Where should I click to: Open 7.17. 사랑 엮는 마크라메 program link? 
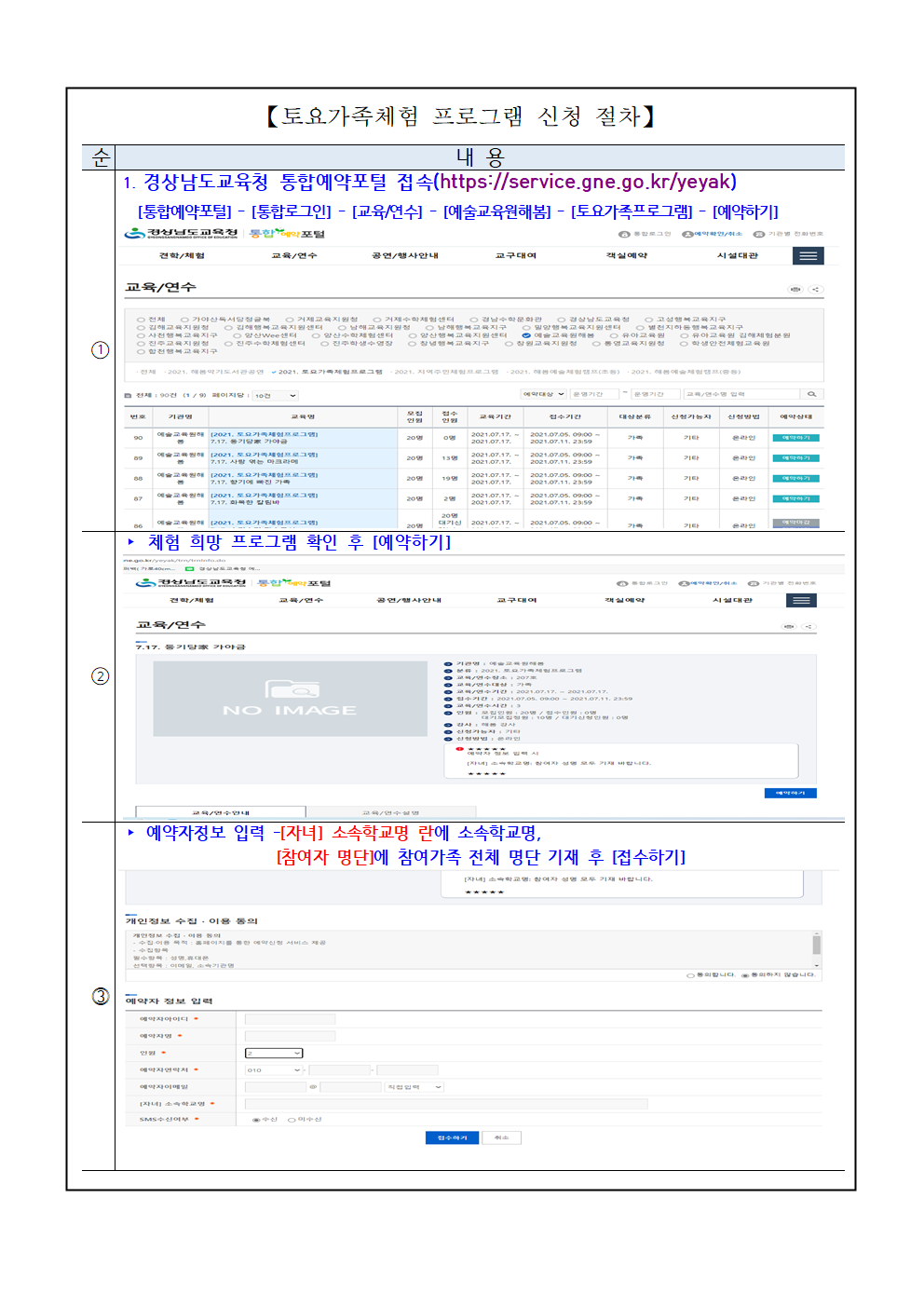point(254,462)
